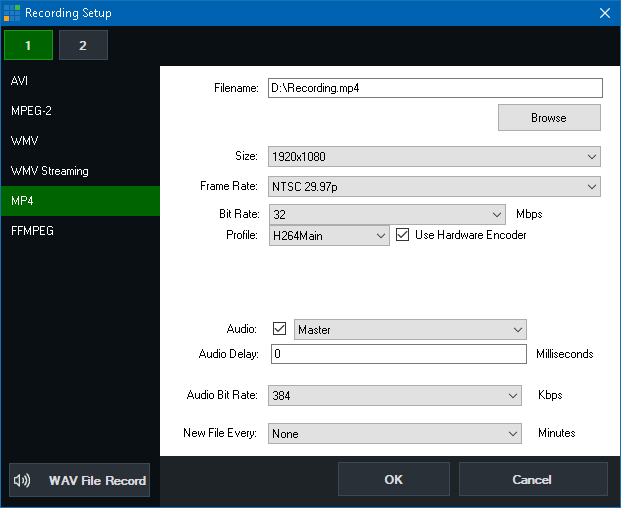Expand the Audio Bit Rate dropdown

tap(394, 395)
